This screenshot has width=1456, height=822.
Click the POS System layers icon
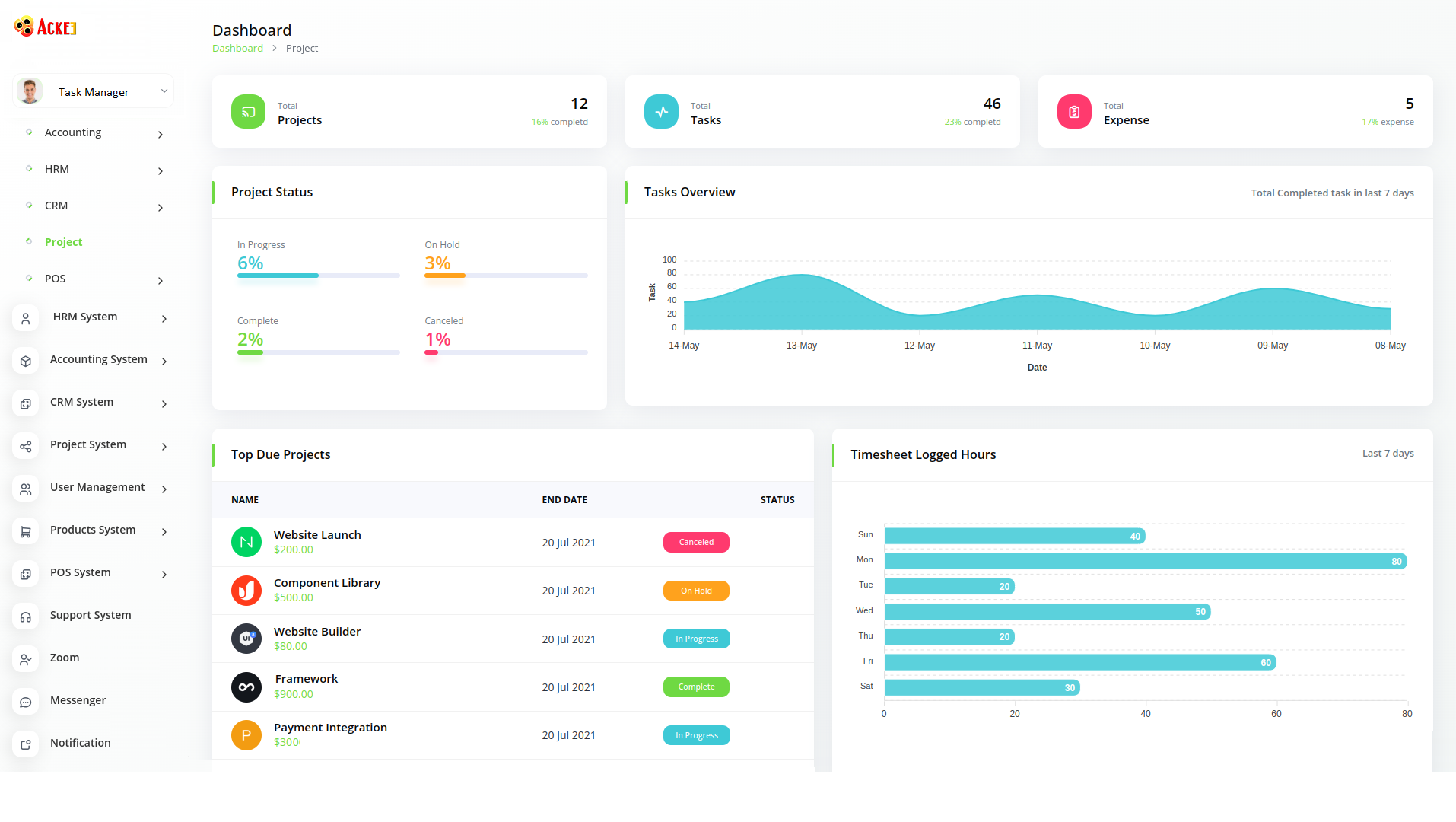pyautogui.click(x=26, y=574)
